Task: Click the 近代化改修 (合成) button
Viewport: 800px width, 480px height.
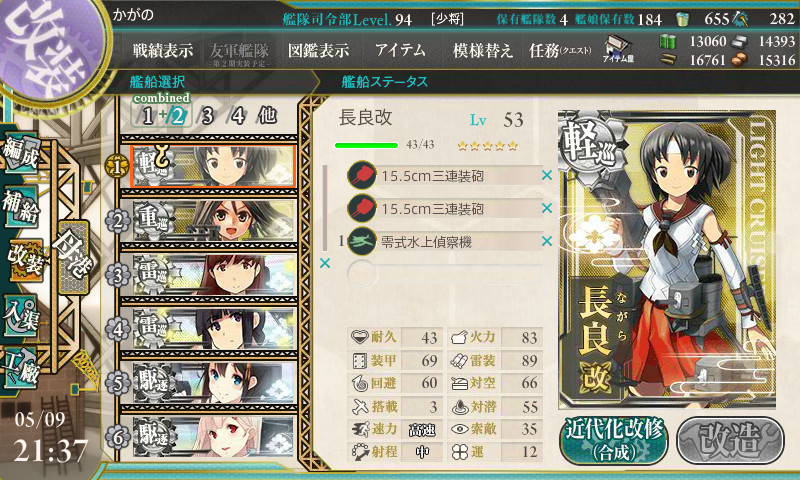Action: pyautogui.click(x=614, y=440)
